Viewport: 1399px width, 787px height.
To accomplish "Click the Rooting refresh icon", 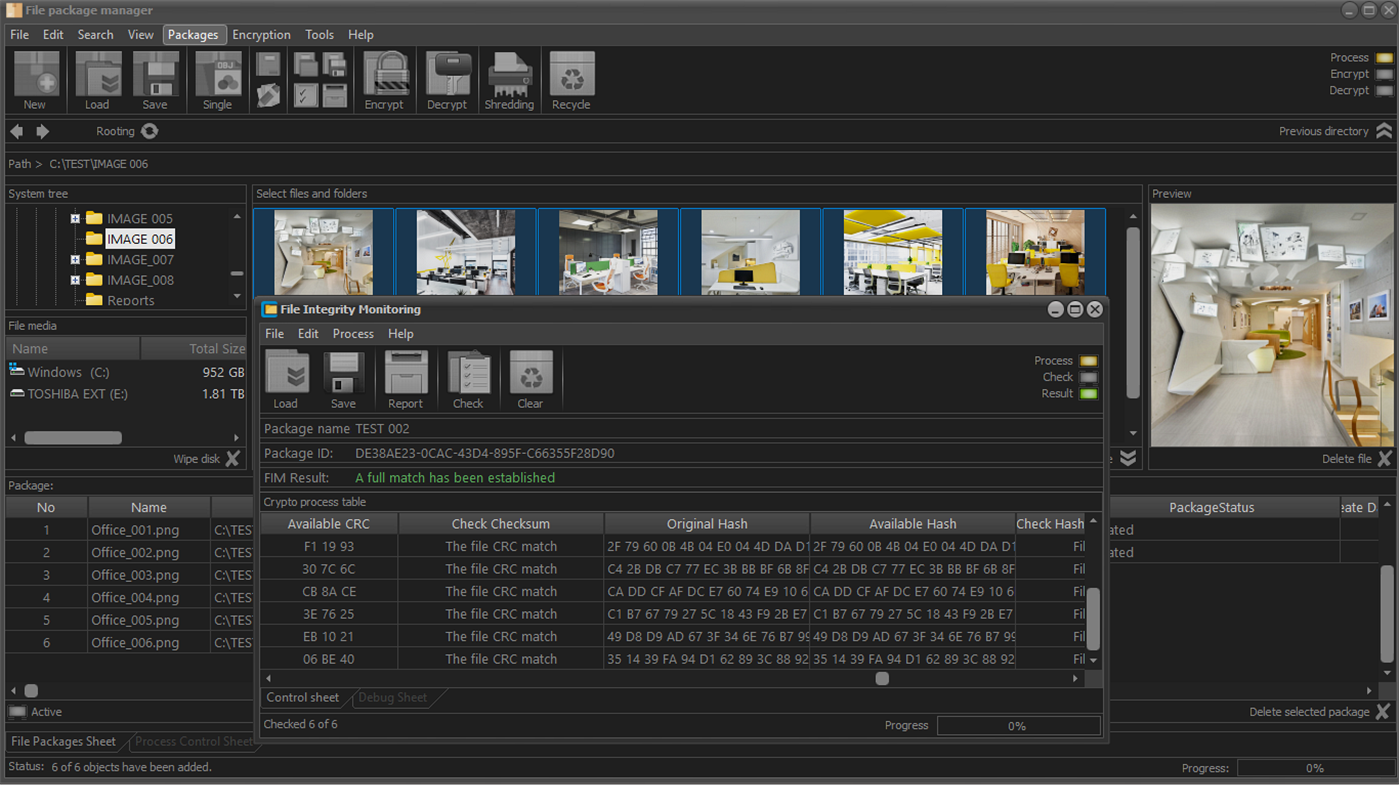I will click(x=150, y=131).
